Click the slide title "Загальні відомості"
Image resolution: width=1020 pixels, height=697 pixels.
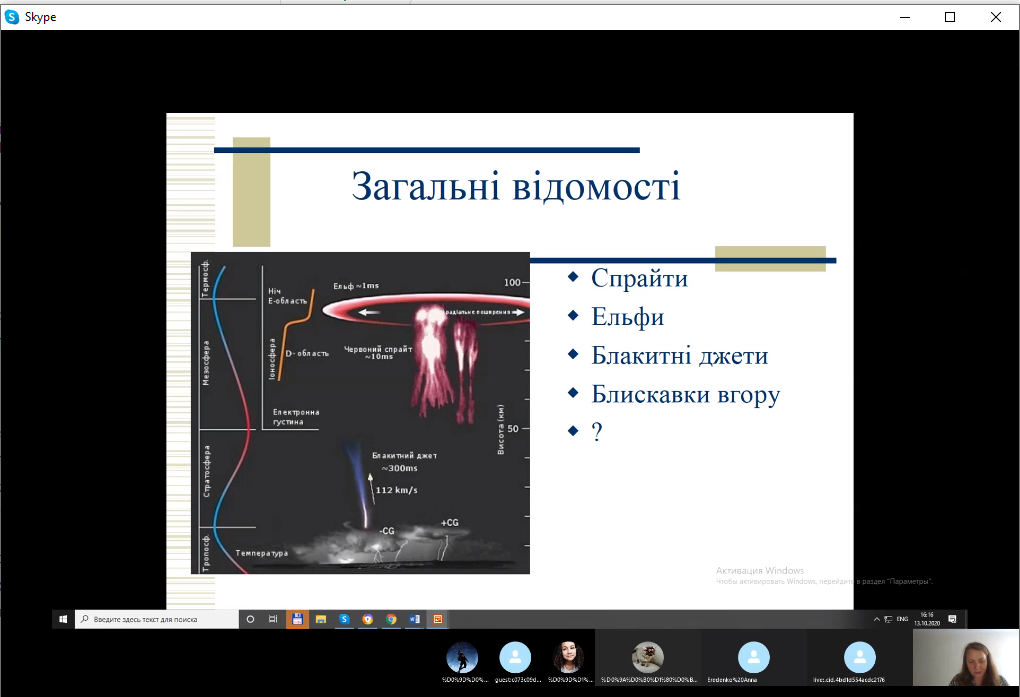tap(516, 186)
